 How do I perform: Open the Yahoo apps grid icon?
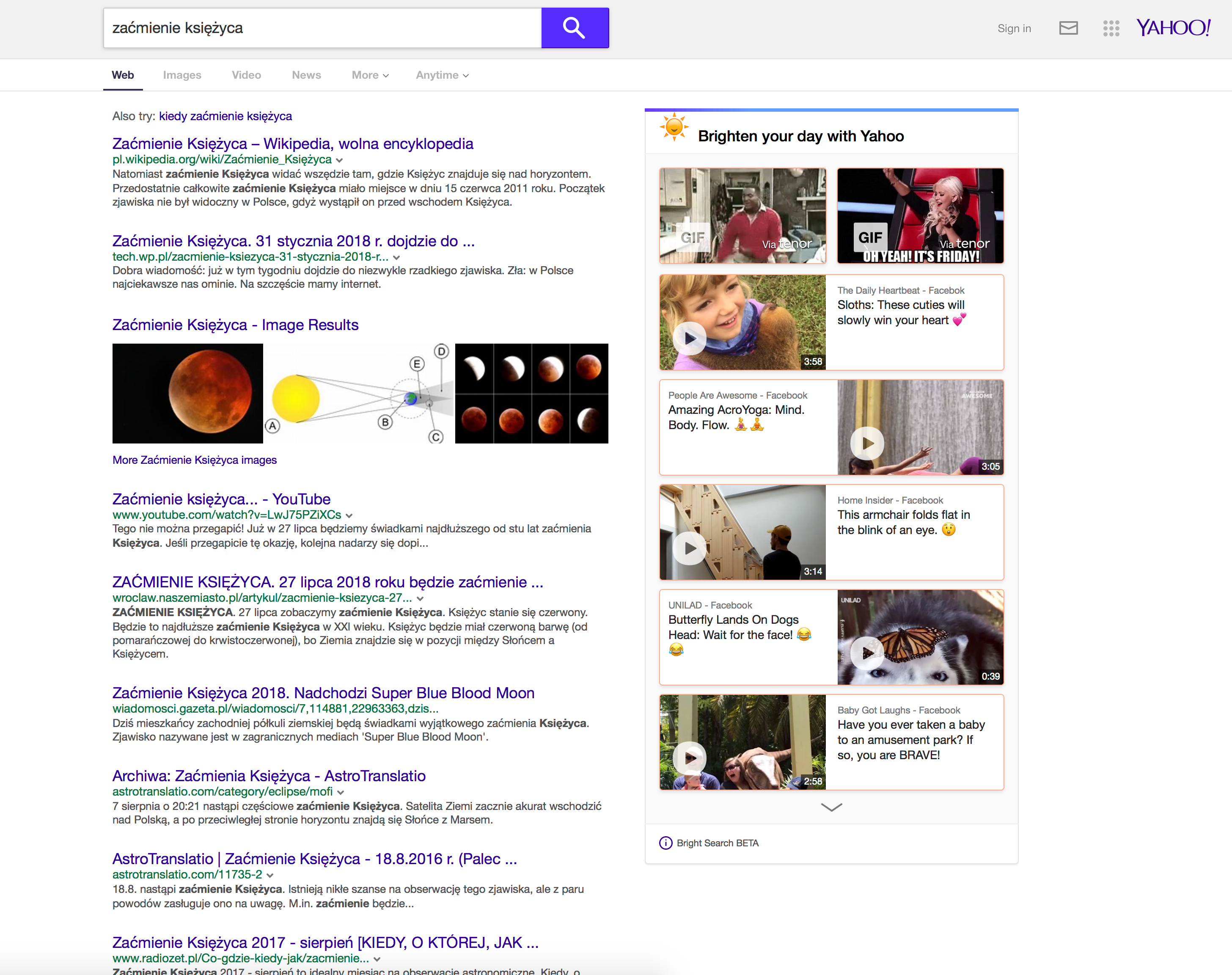coord(1111,28)
